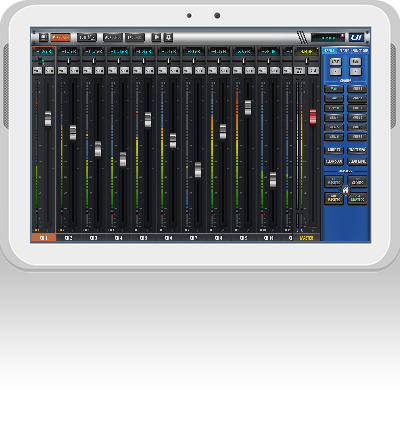This screenshot has height=437, width=401.
Task: Select the CH 2 channel label at bottom
Action: (x=69, y=238)
